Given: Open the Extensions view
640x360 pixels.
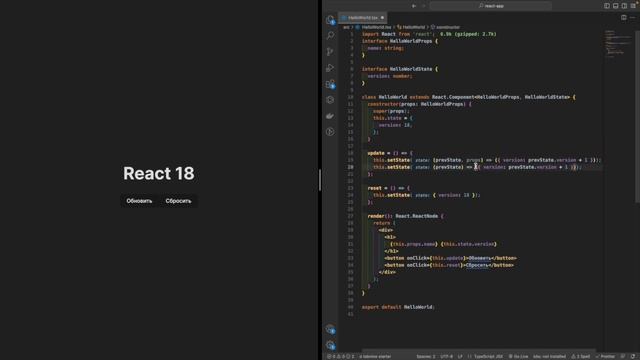Looking at the screenshot, I should click(330, 84).
